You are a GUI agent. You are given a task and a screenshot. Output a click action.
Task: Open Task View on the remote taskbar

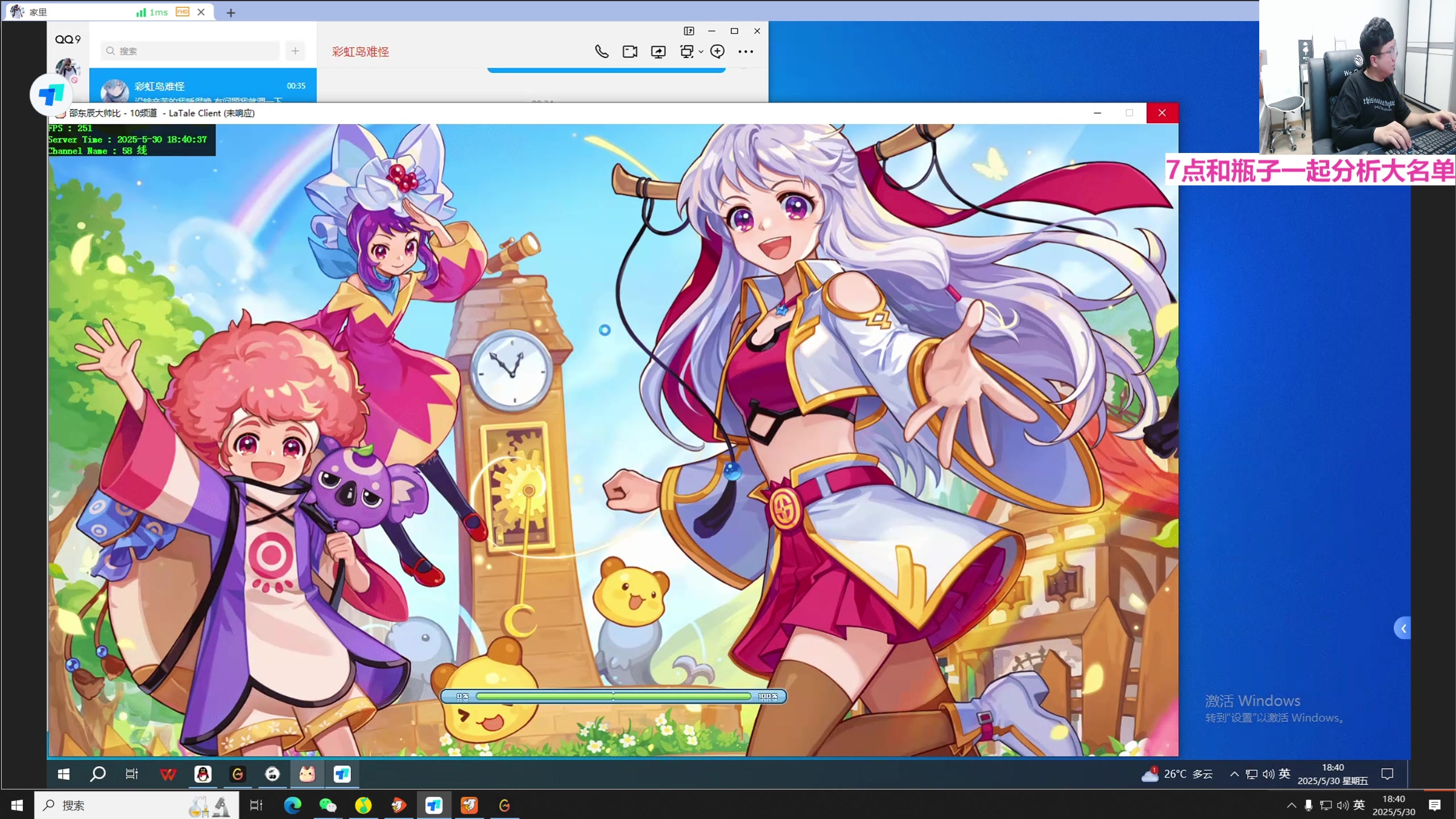pyautogui.click(x=132, y=774)
